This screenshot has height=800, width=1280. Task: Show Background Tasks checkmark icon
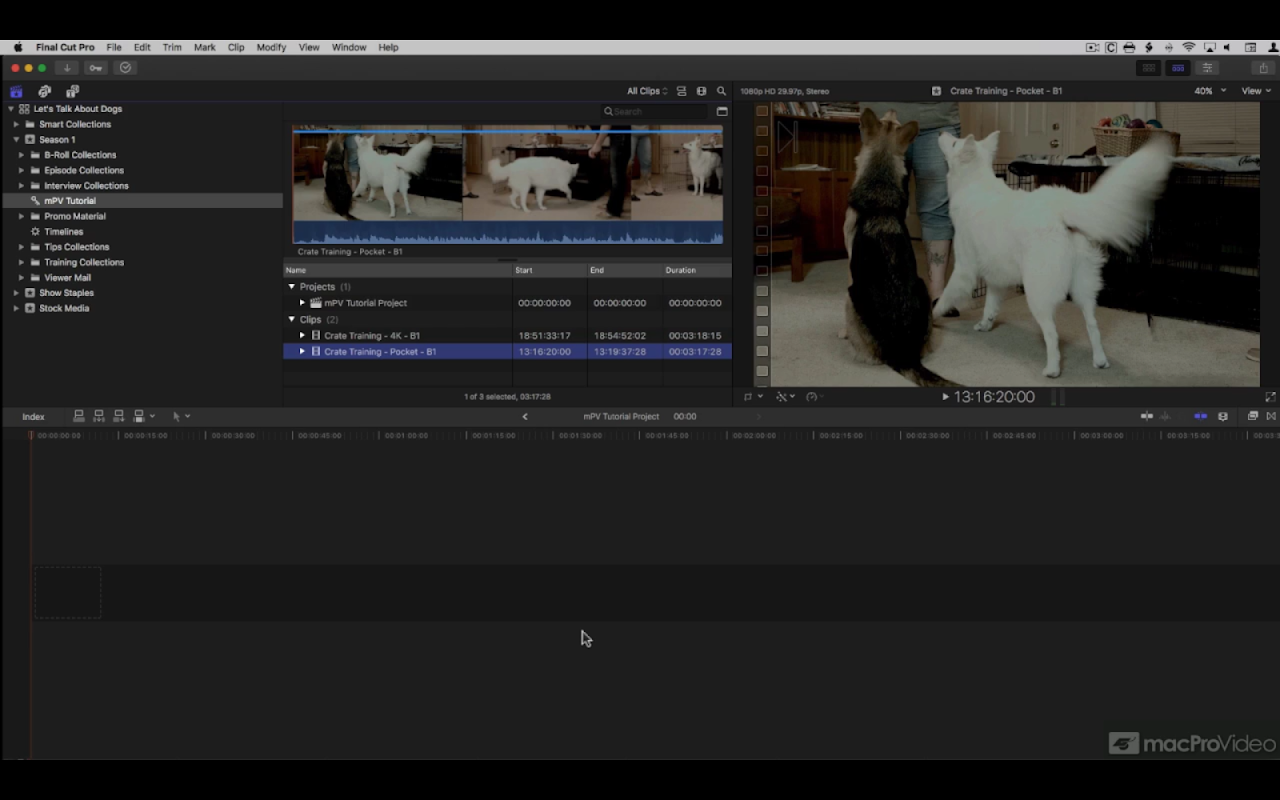[x=125, y=68]
